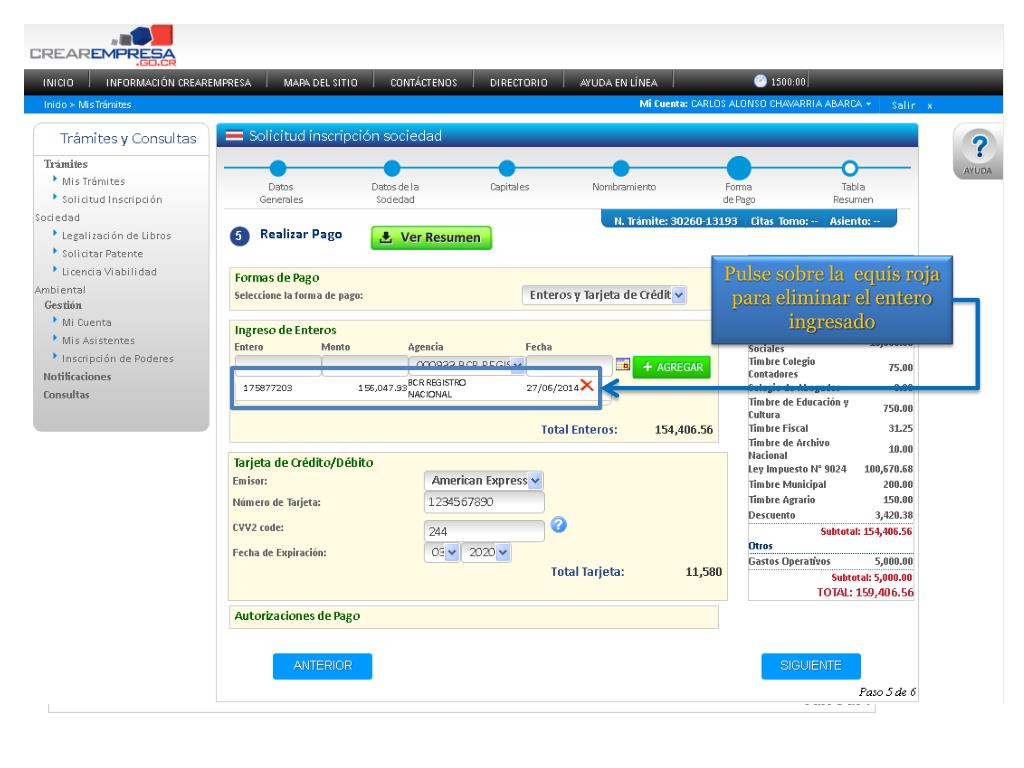Click the Tabla Resumen step circle
The height and width of the screenshot is (768, 1024).
pos(850,168)
